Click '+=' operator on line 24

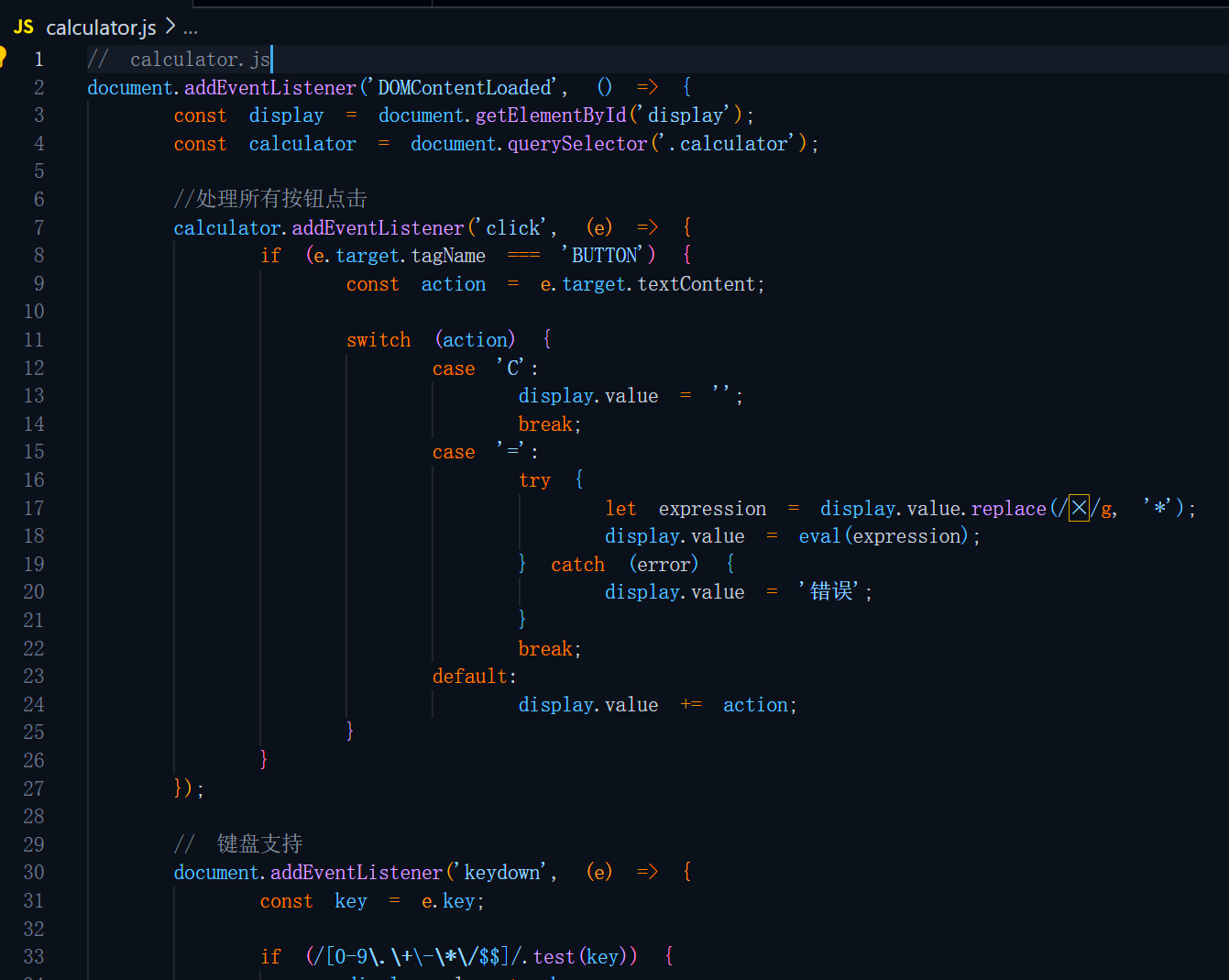(x=691, y=705)
